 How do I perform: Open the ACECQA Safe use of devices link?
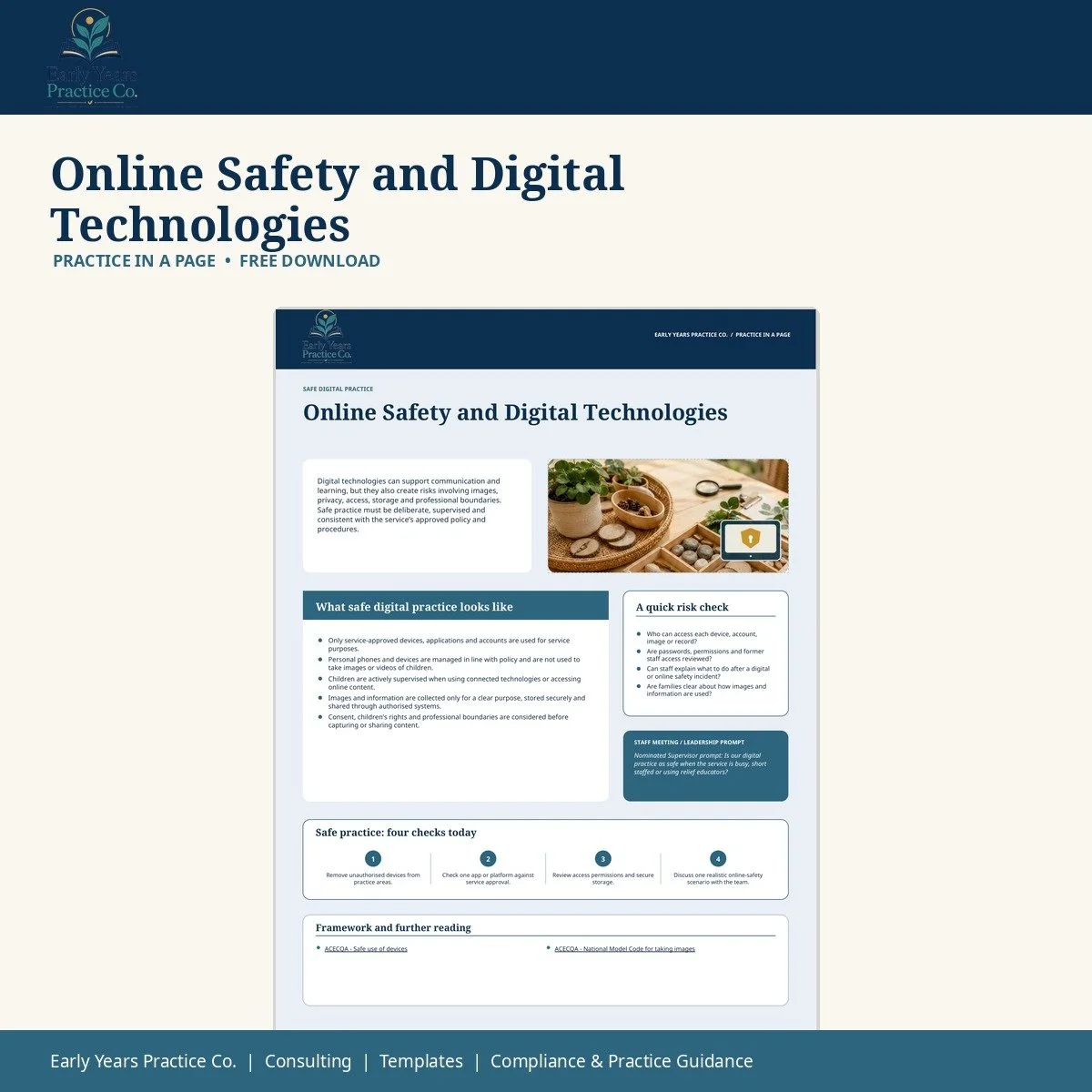366,949
